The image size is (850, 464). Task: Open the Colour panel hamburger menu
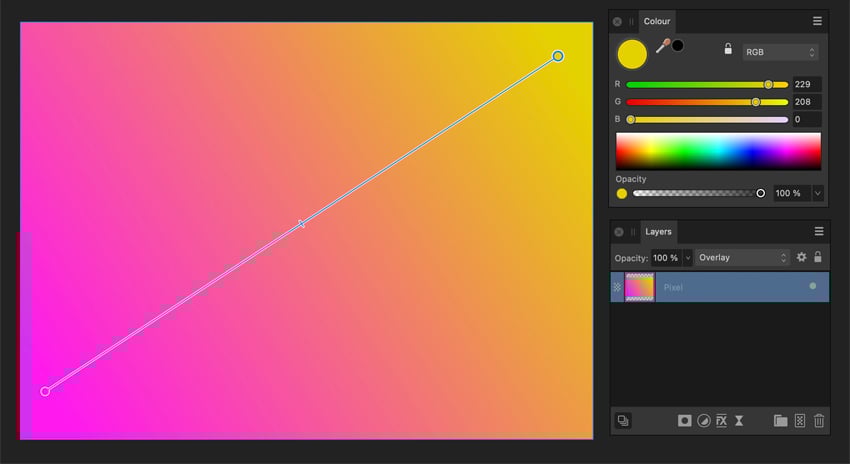(x=817, y=21)
